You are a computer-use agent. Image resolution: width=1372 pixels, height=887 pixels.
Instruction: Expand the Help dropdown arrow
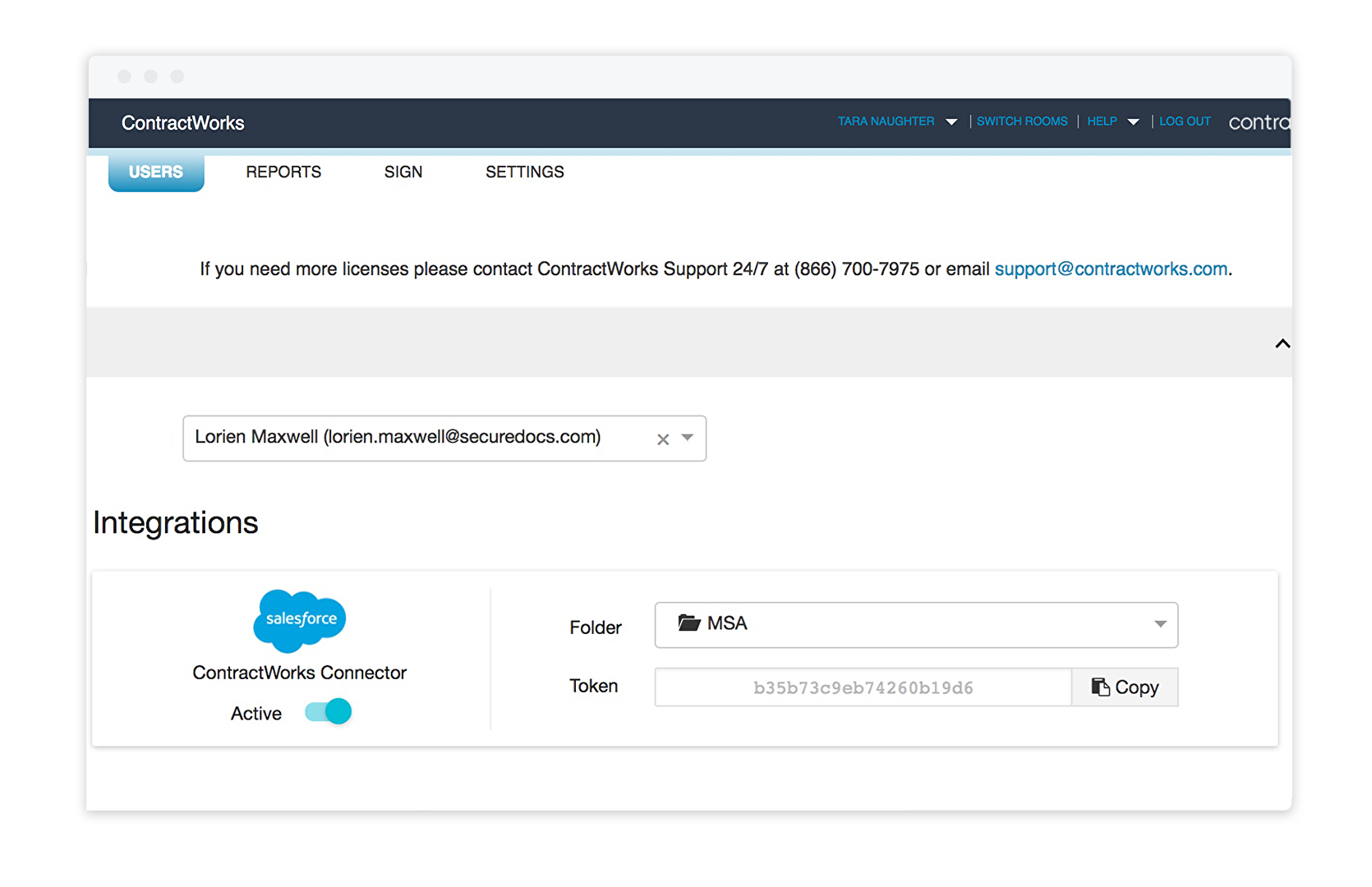coord(1133,122)
